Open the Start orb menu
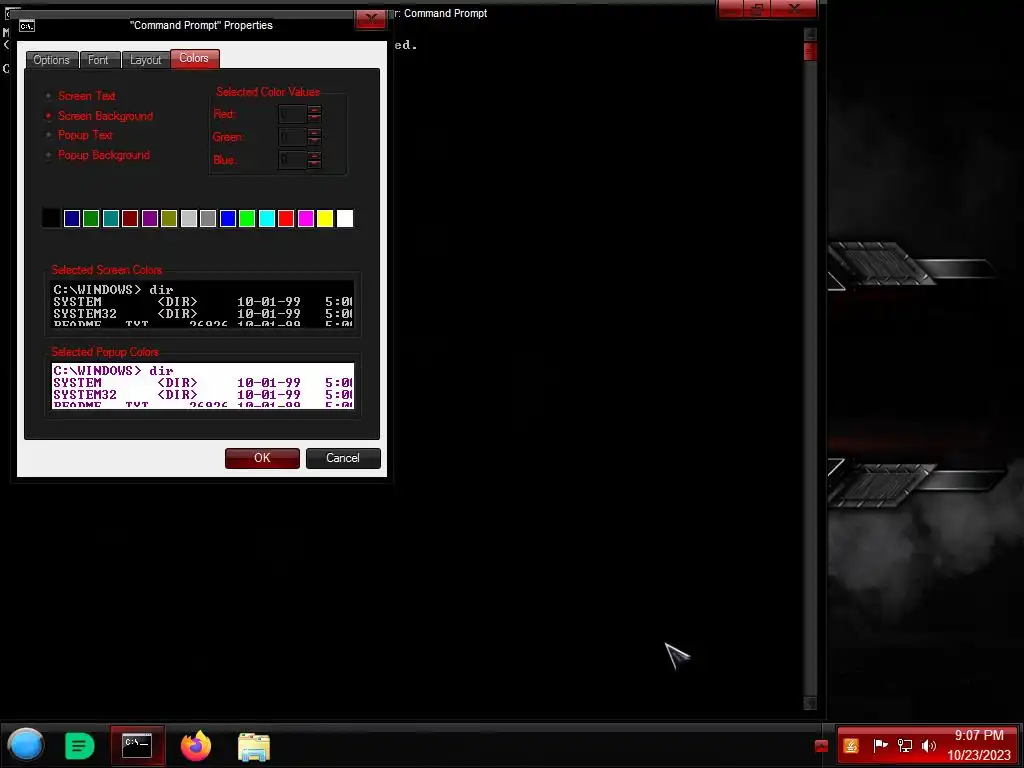Screen dimensions: 1024x768 point(25,745)
